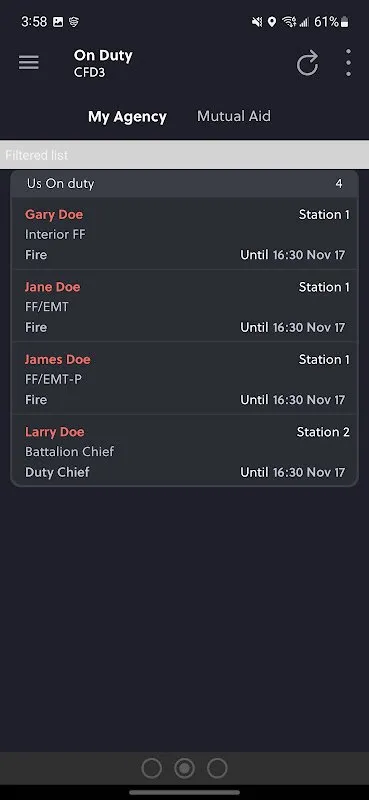
Task: Tap the battery indicator in status bar
Action: tap(346, 22)
